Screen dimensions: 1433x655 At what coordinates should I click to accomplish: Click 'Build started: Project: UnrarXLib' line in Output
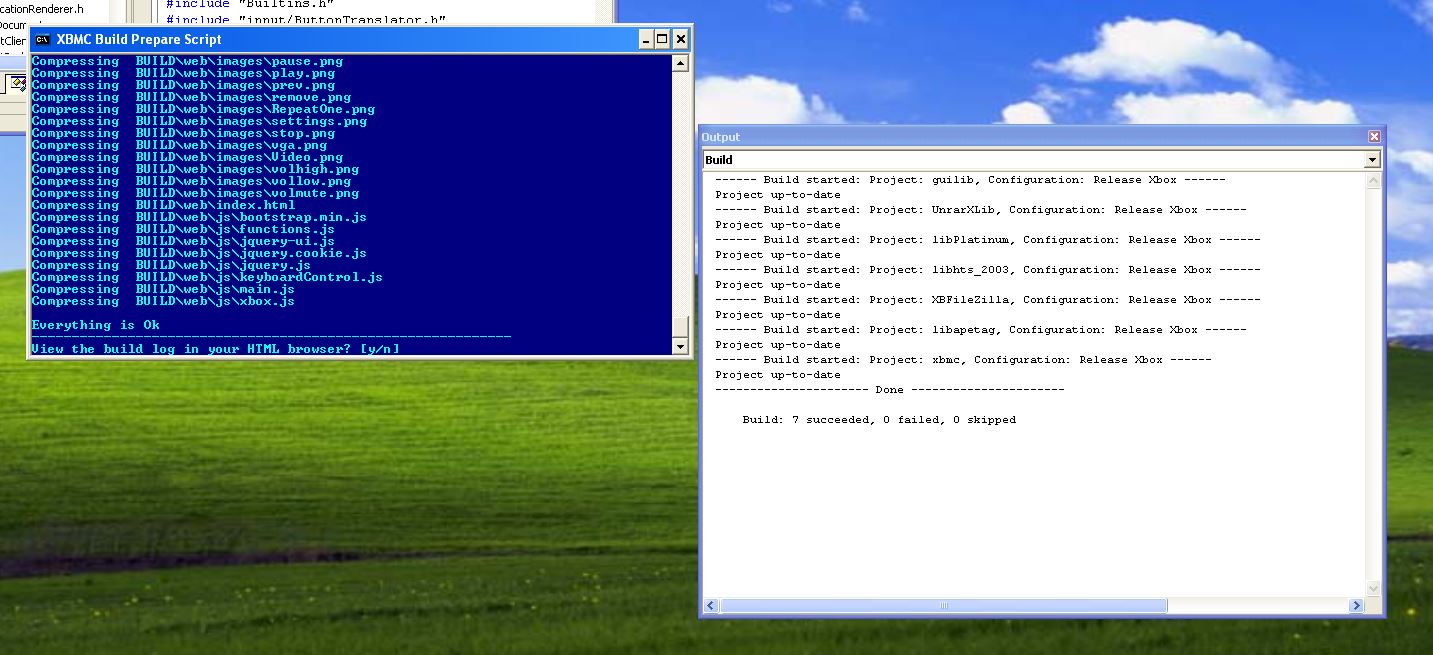point(980,210)
